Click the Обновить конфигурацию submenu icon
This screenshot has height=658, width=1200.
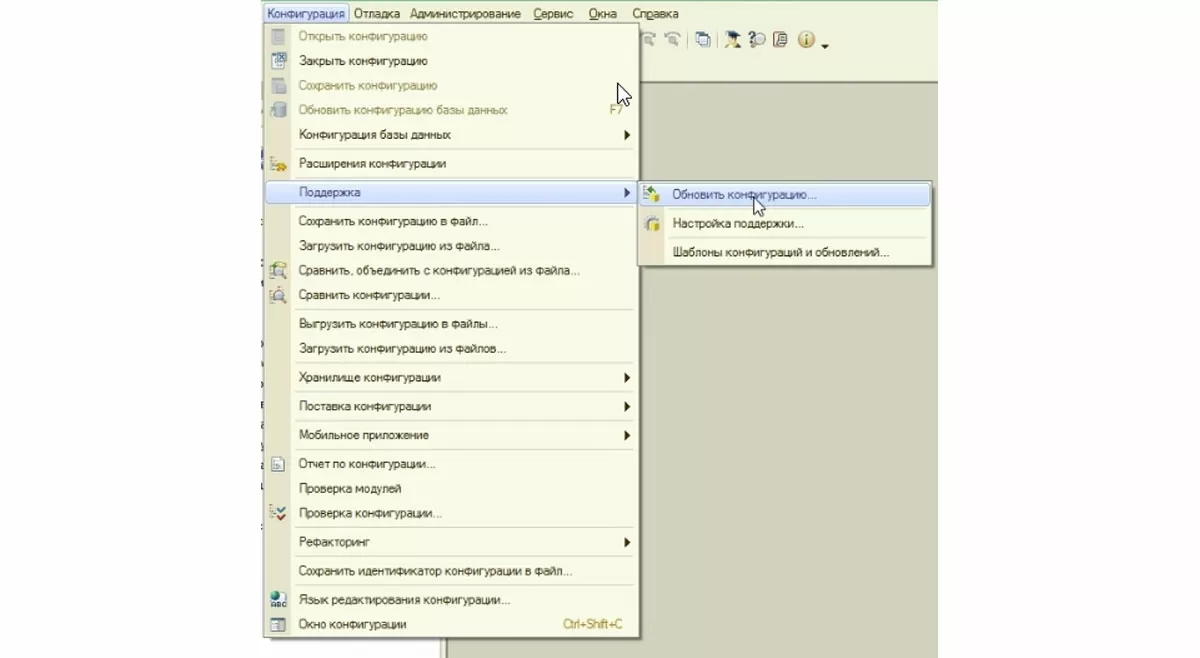pyautogui.click(x=652, y=195)
